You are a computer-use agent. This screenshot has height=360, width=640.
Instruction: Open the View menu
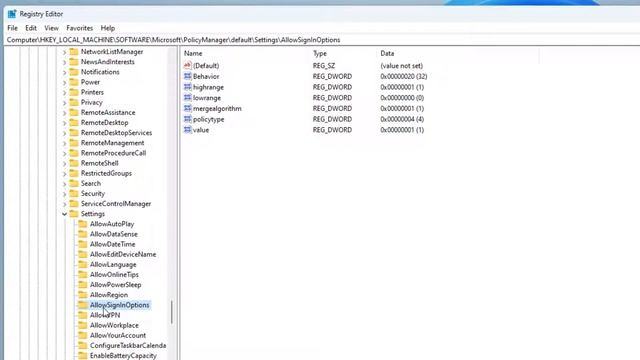click(51, 28)
